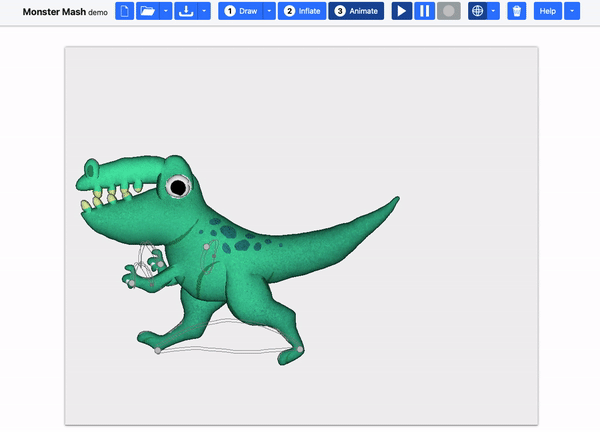Open a project with the folder icon
Image resolution: width=600 pixels, height=432 pixels.
(x=148, y=11)
